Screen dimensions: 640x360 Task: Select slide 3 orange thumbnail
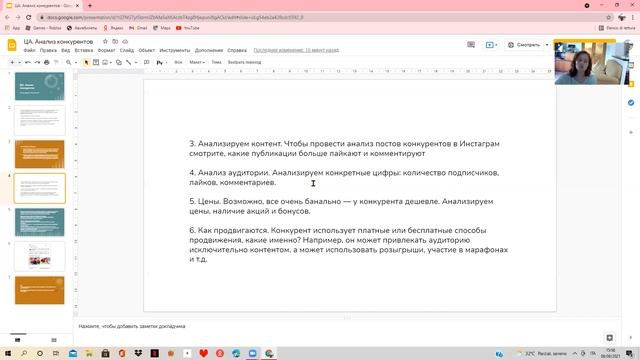click(x=40, y=154)
